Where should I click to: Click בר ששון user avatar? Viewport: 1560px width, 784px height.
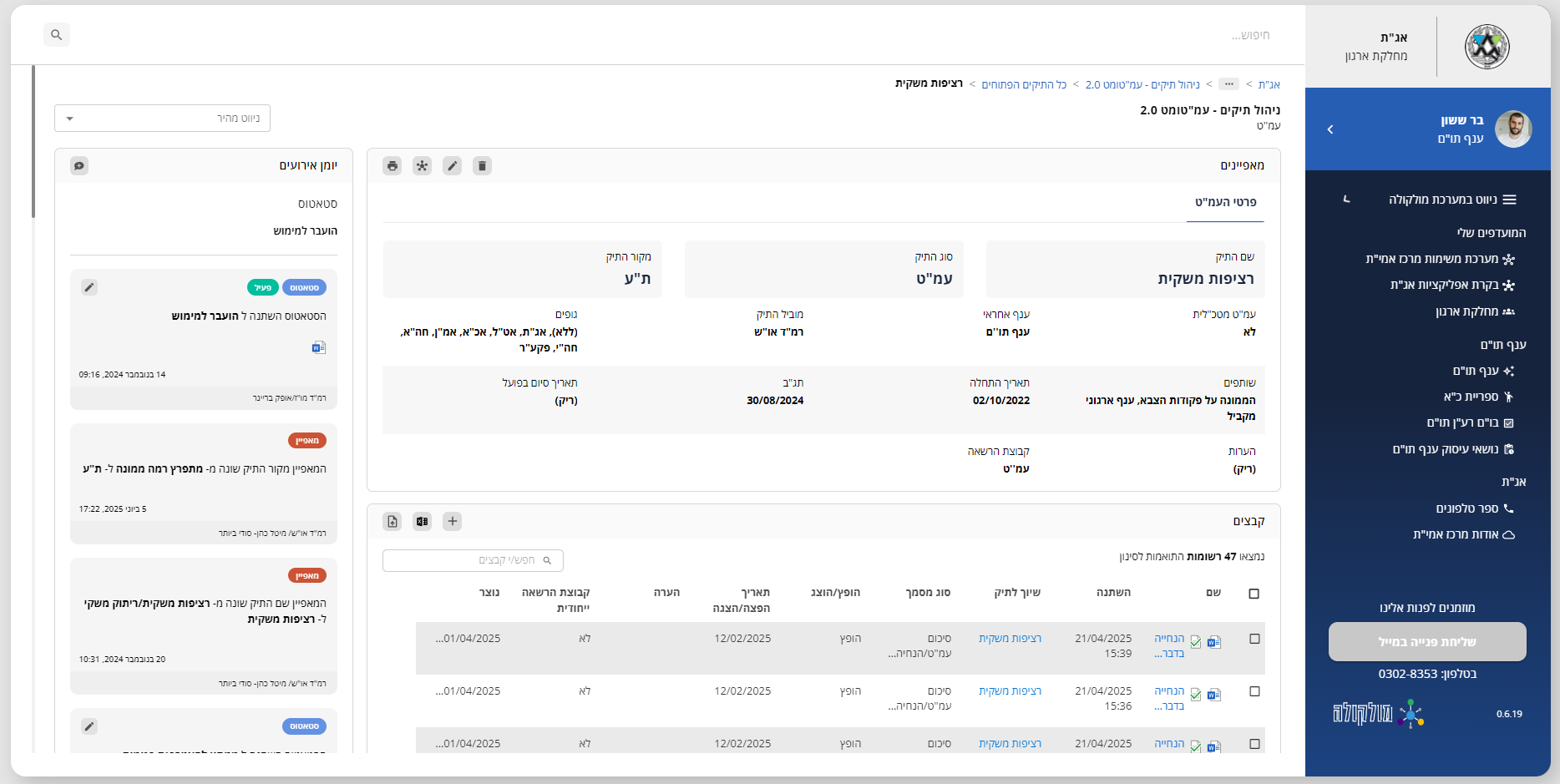(1513, 129)
